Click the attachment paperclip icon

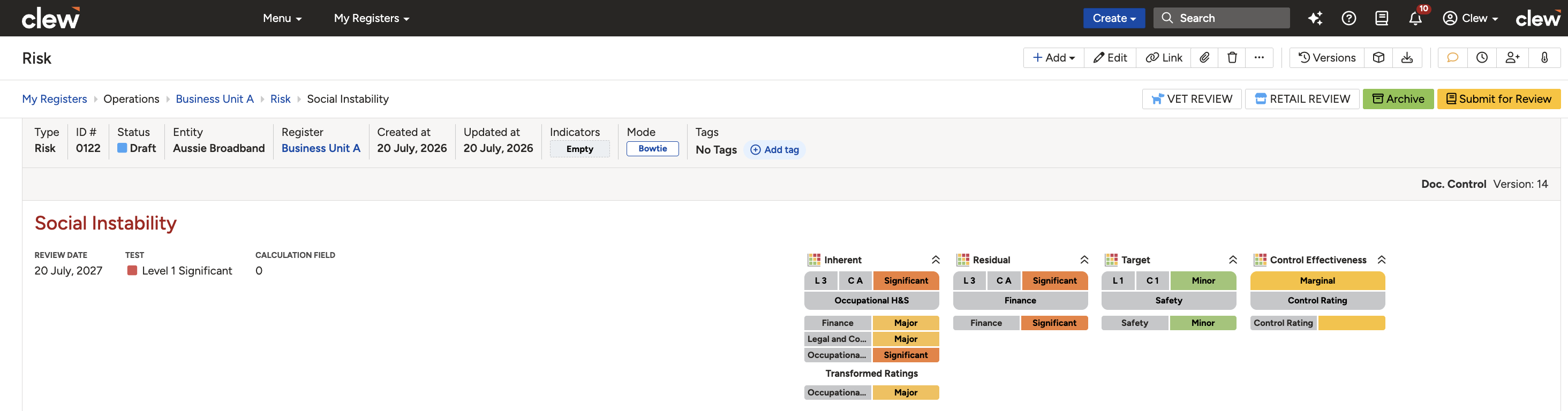pos(1204,58)
